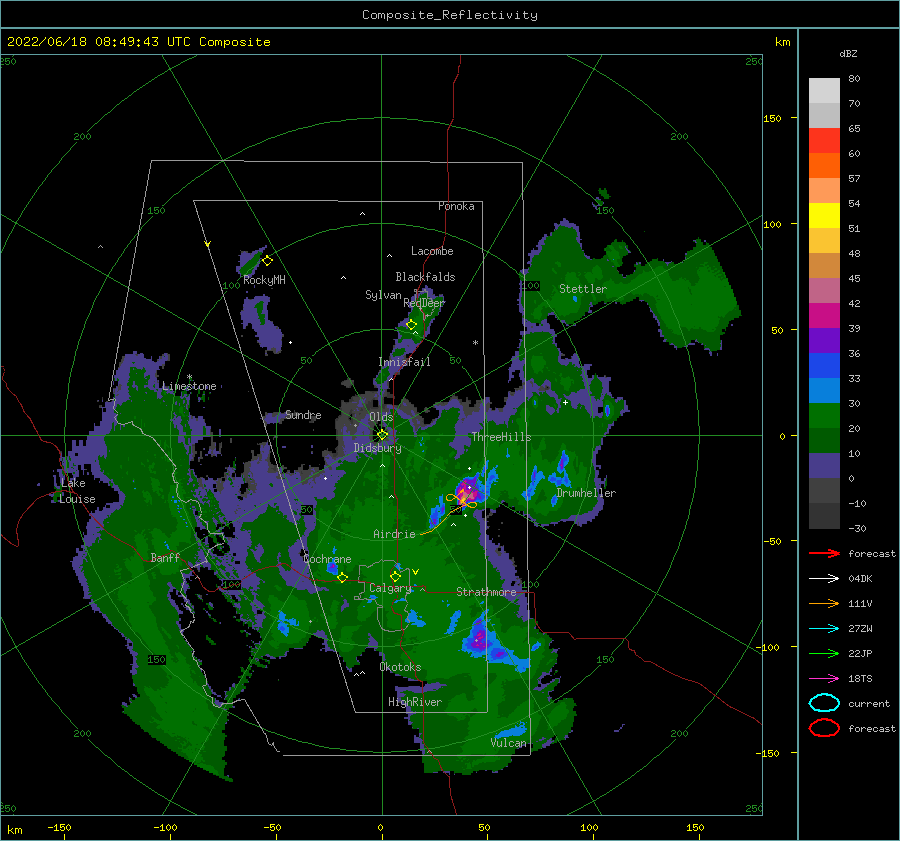Image resolution: width=900 pixels, height=841 pixels.
Task: Select the Drumheller label
Action: 586,493
